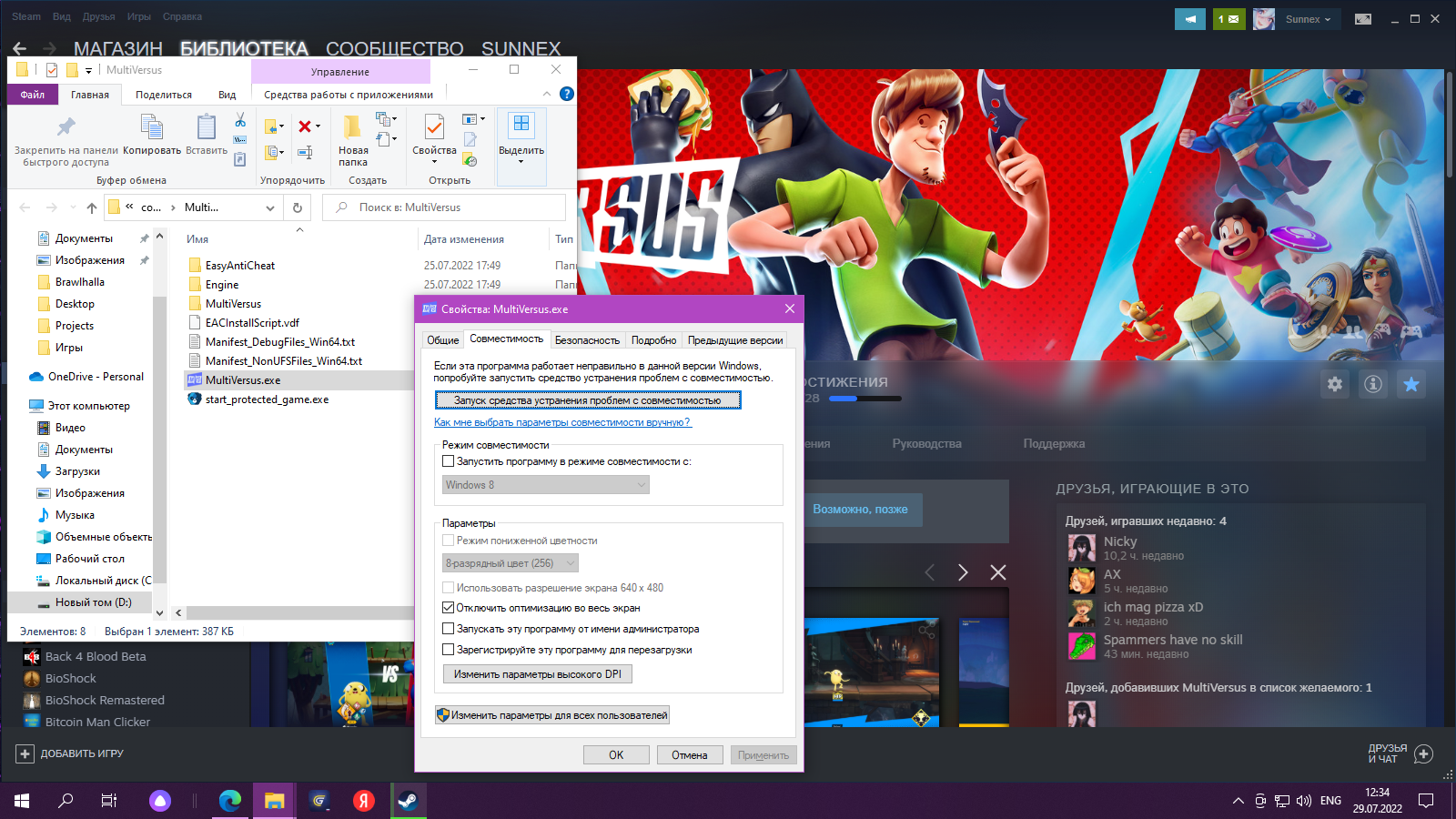
Task: Open Steam inbox envelope notification
Action: tap(1228, 19)
